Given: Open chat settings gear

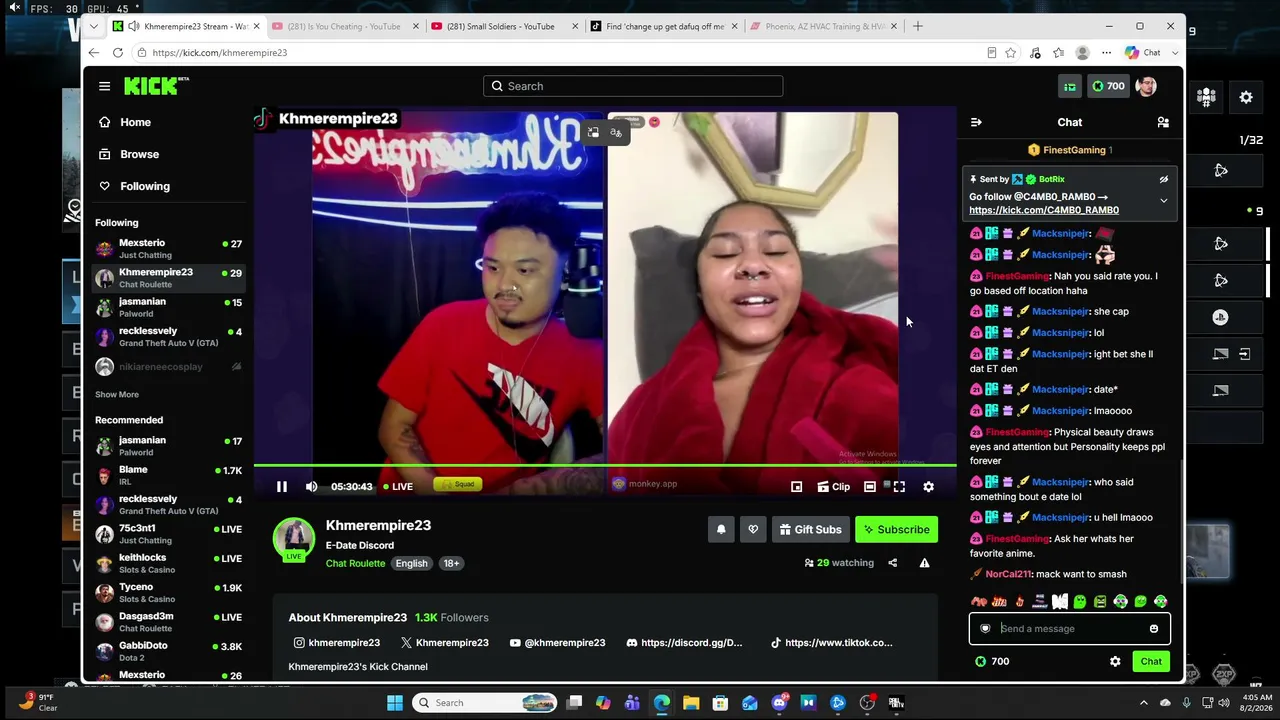Looking at the screenshot, I should click(x=1115, y=661).
